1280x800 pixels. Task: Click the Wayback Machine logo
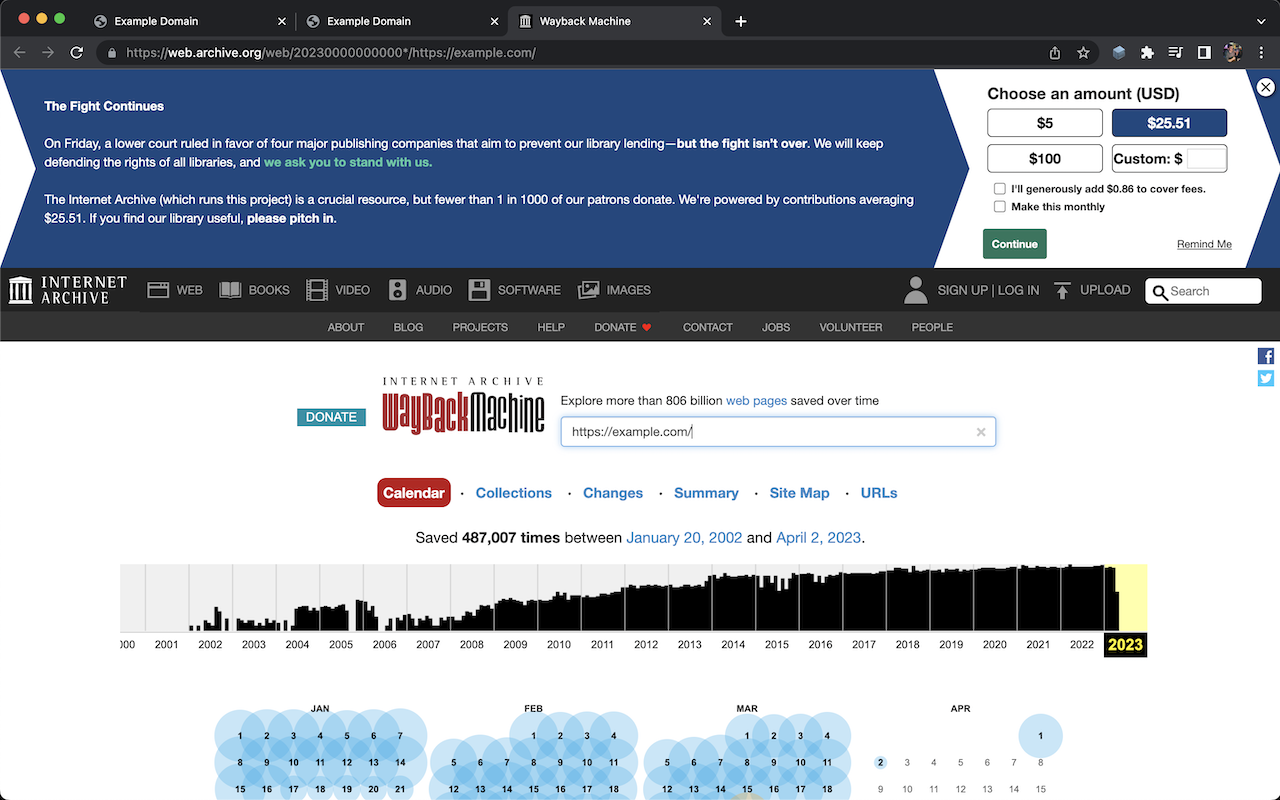(x=464, y=405)
